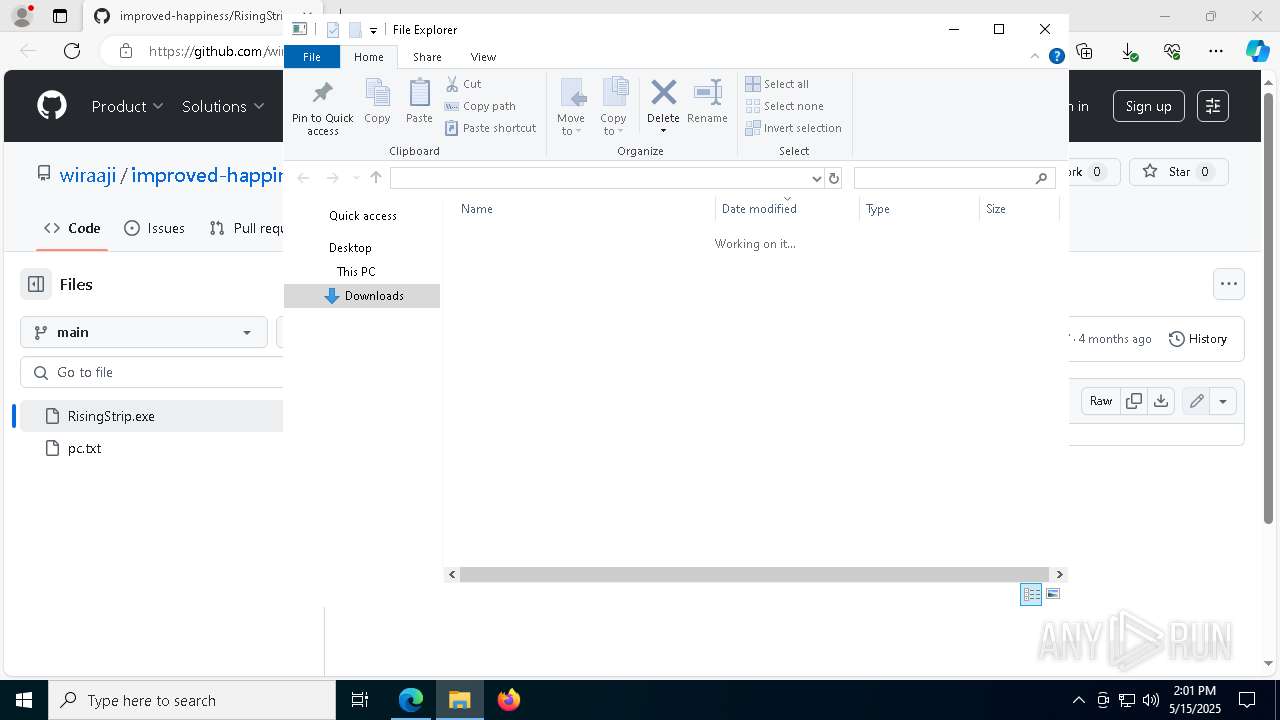Image resolution: width=1280 pixels, height=720 pixels.
Task: Copy raw file icon on GitHub
Action: point(1134,401)
